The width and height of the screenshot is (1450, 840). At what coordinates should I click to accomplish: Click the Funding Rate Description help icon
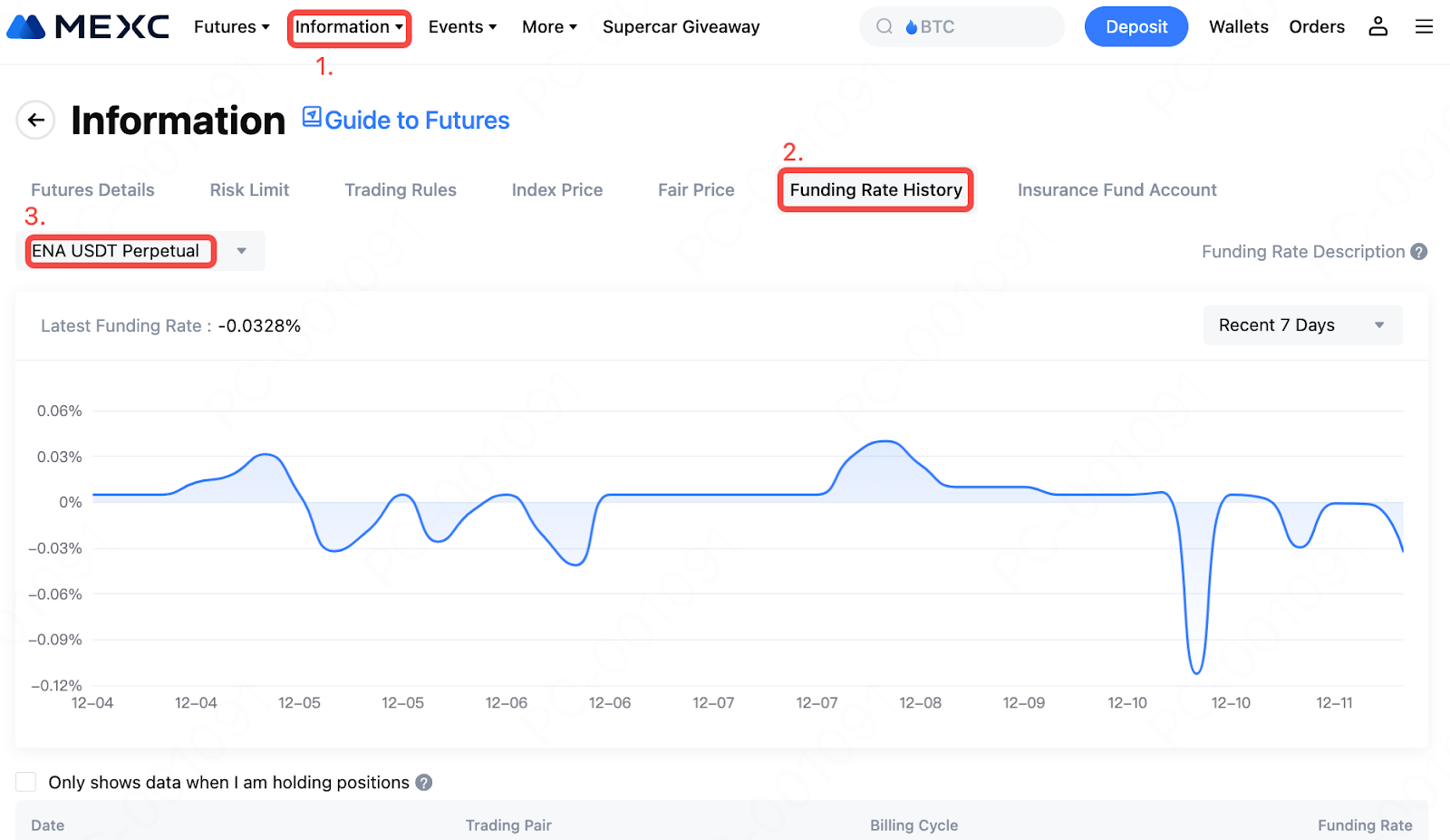[x=1419, y=252]
